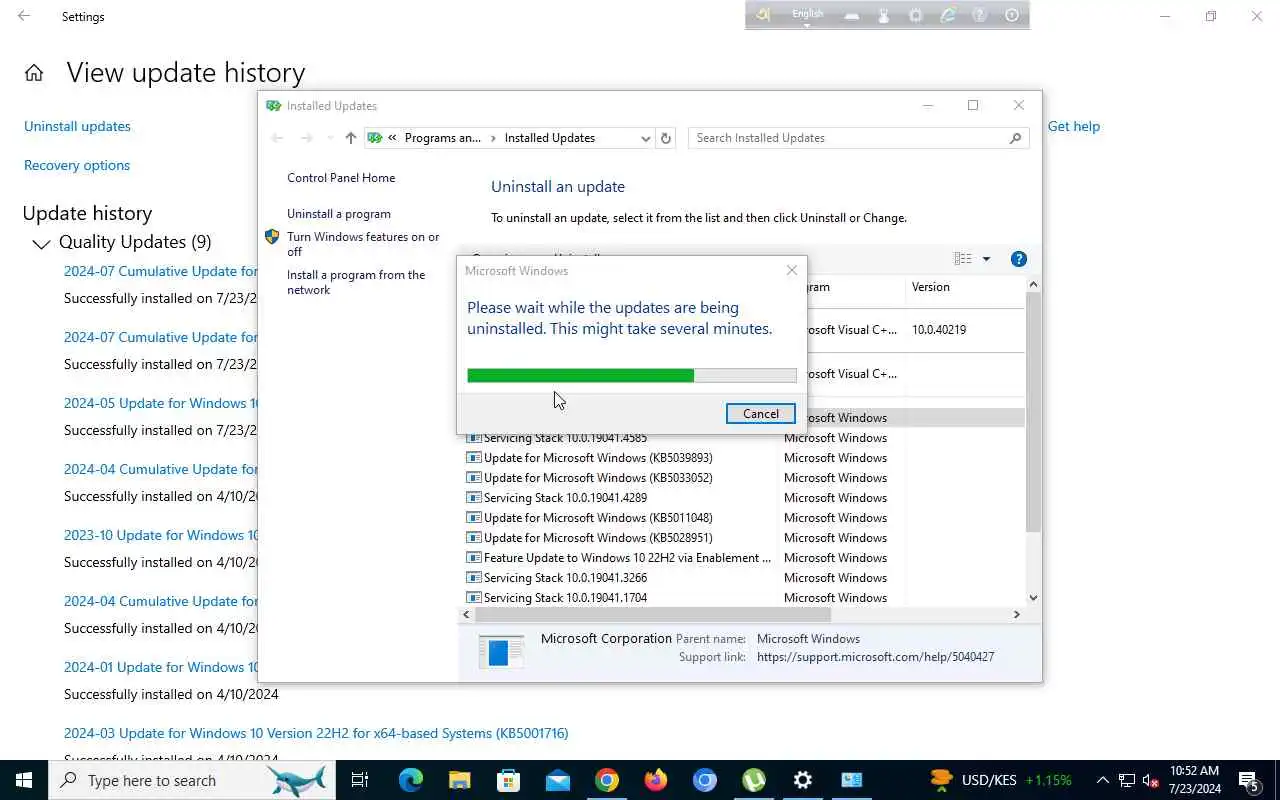
Task: Click the search magnifier icon in Installed Updates
Action: pyautogui.click(x=1016, y=138)
